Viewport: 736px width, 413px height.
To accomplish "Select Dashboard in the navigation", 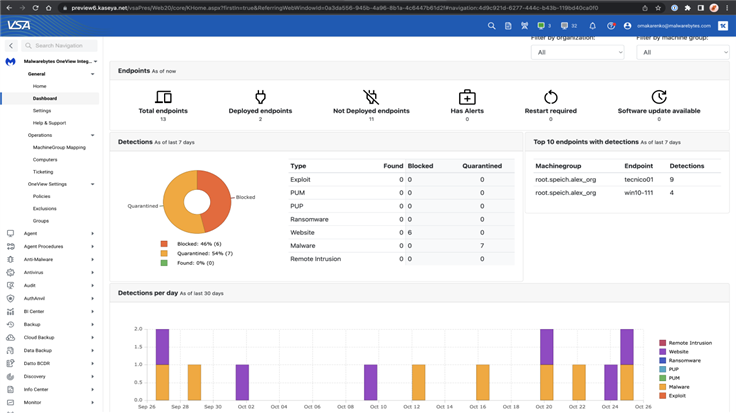I will [45, 99].
